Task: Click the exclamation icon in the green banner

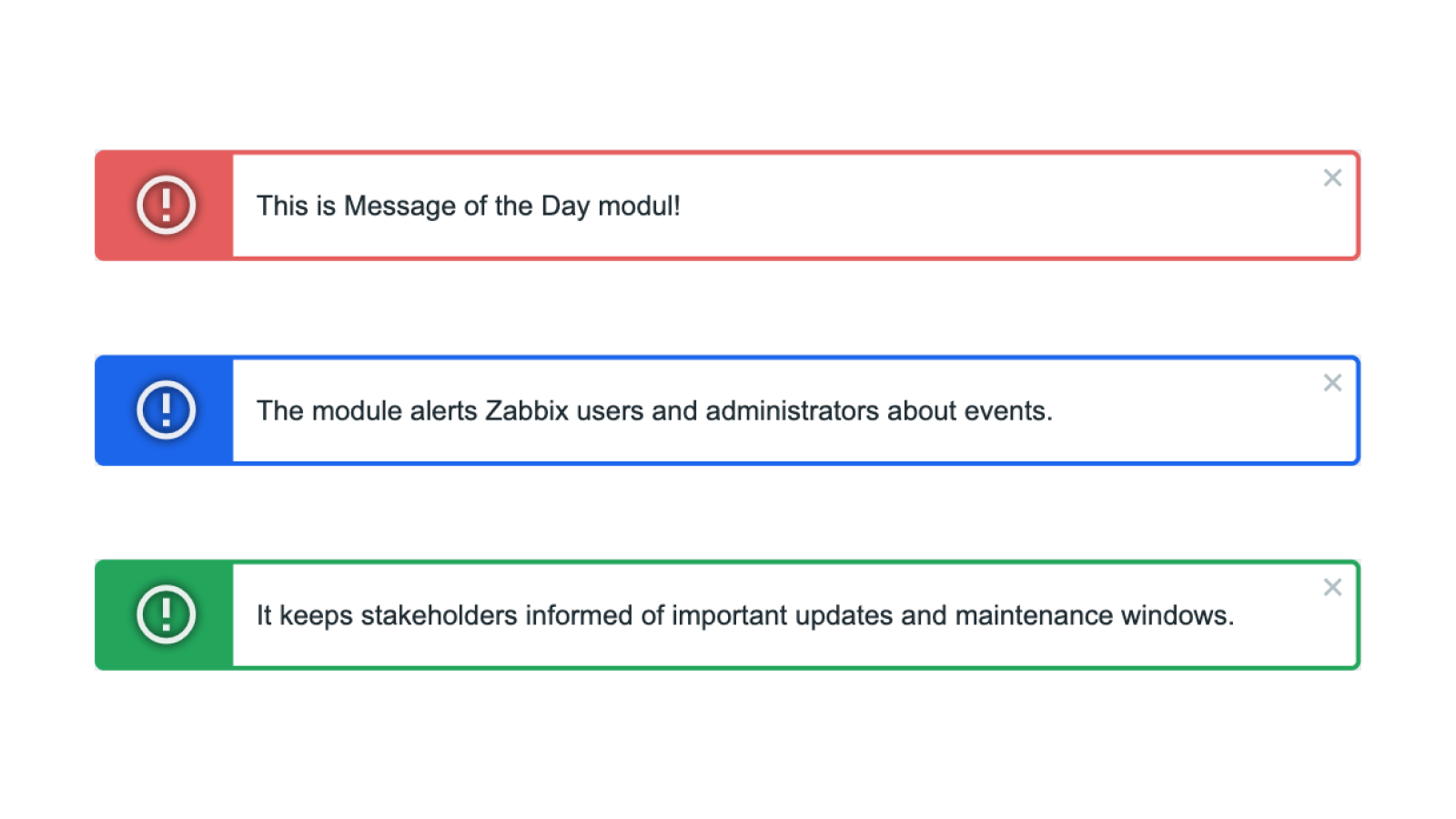Action: (166, 614)
